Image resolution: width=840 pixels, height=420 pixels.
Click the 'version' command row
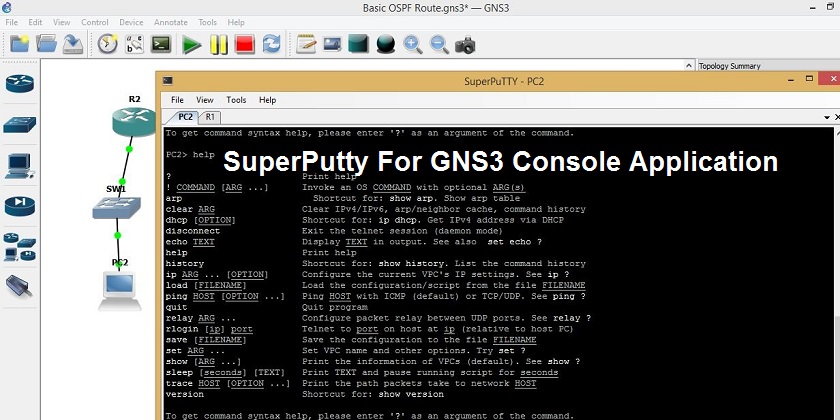pos(305,394)
